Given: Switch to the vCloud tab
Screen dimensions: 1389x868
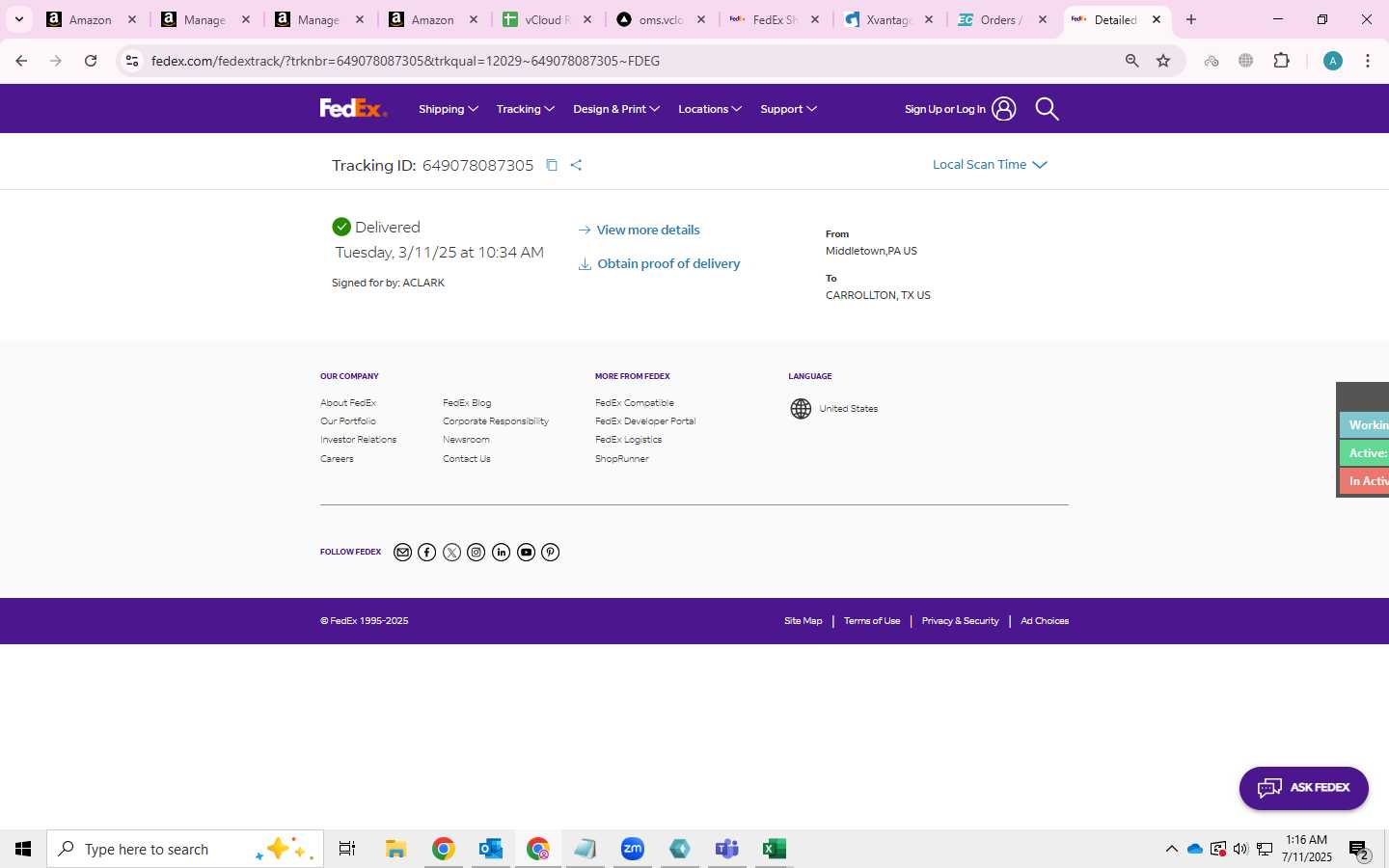Looking at the screenshot, I should [x=548, y=19].
